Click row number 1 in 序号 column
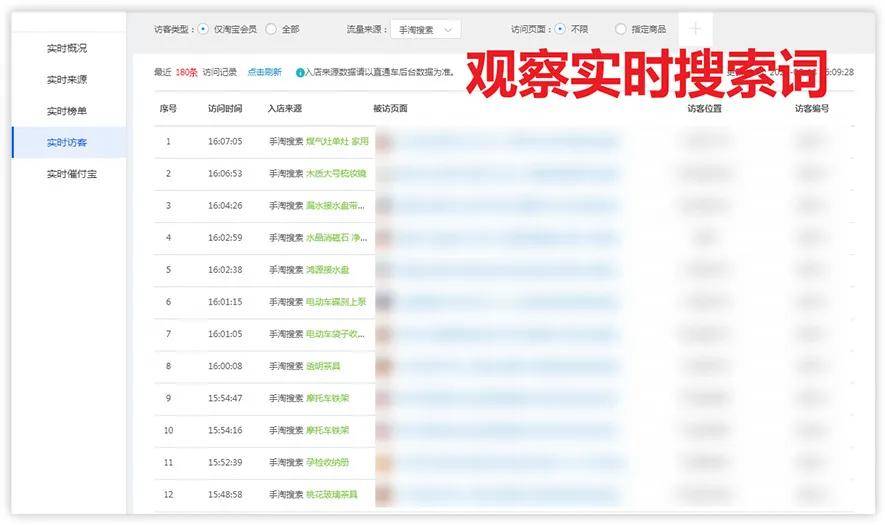Viewport: 885px width, 525px height. pos(168,142)
